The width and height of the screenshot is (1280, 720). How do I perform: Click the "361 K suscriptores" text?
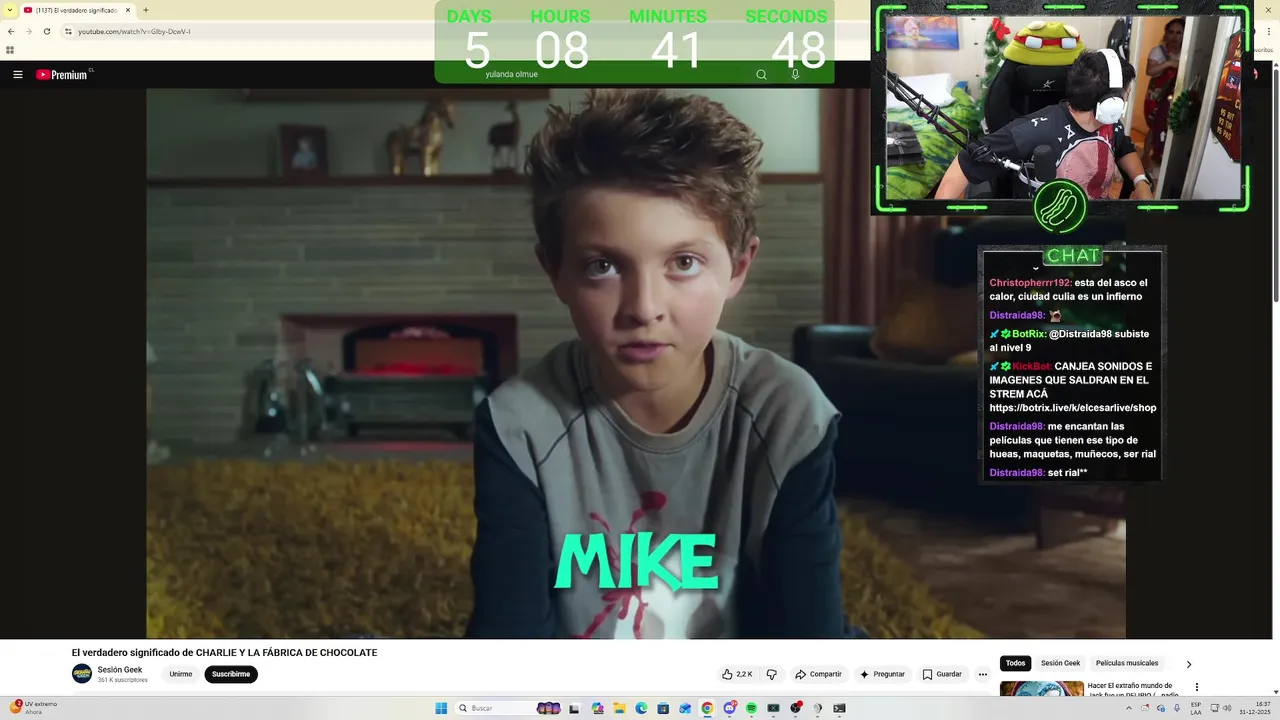pyautogui.click(x=122, y=680)
